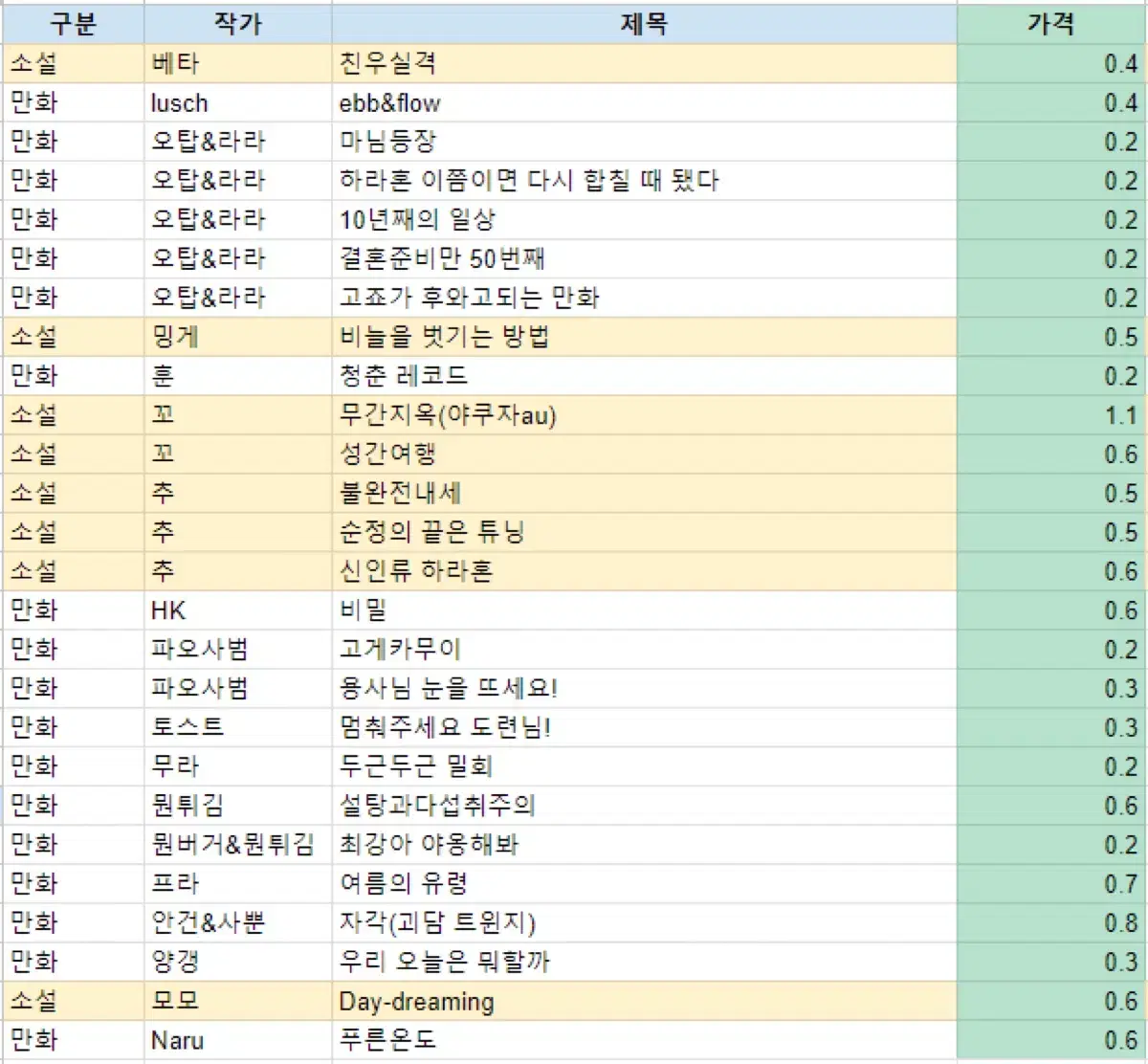Click the author cell 베타
The image size is (1148, 1064).
(x=237, y=63)
